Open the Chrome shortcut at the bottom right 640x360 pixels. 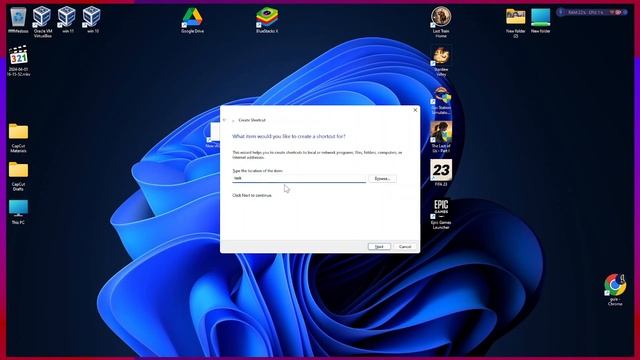click(615, 290)
